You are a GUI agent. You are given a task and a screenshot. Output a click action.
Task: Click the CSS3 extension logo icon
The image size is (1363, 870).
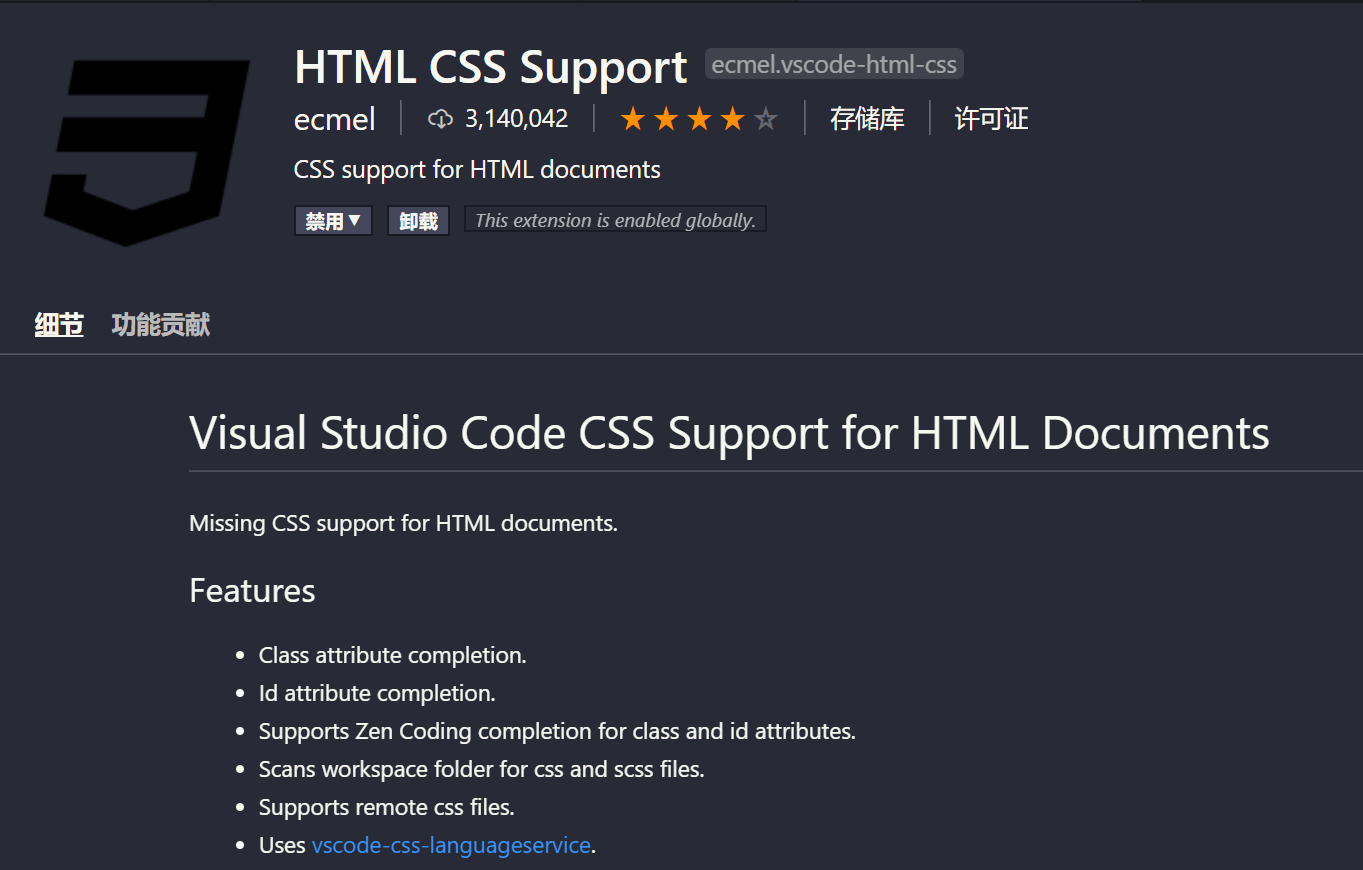146,152
